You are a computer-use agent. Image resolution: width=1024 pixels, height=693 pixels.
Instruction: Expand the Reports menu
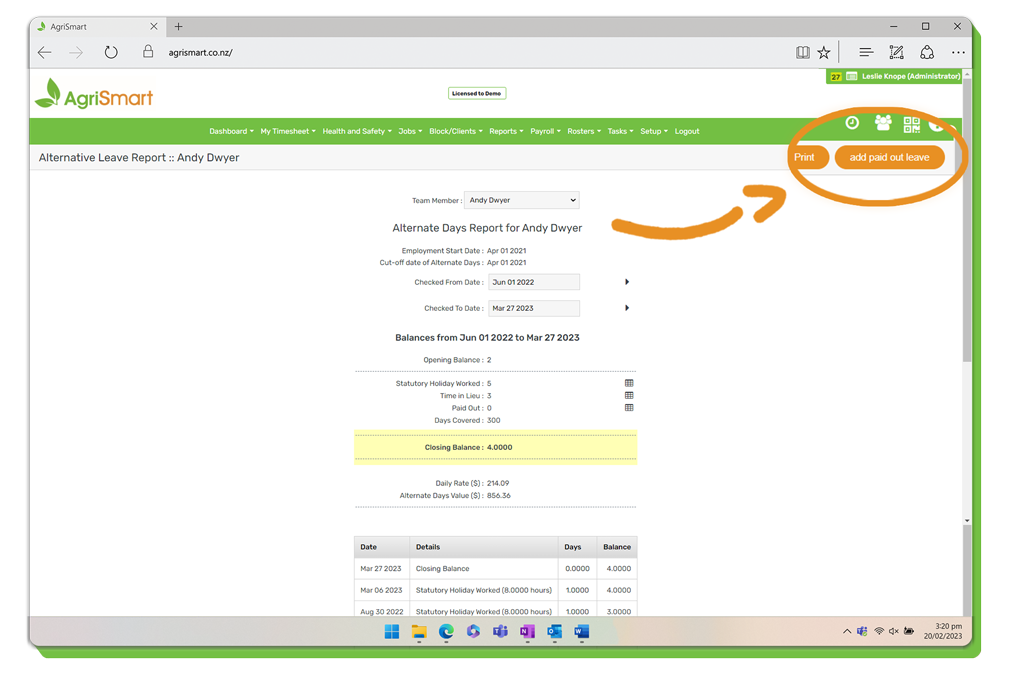[506, 131]
